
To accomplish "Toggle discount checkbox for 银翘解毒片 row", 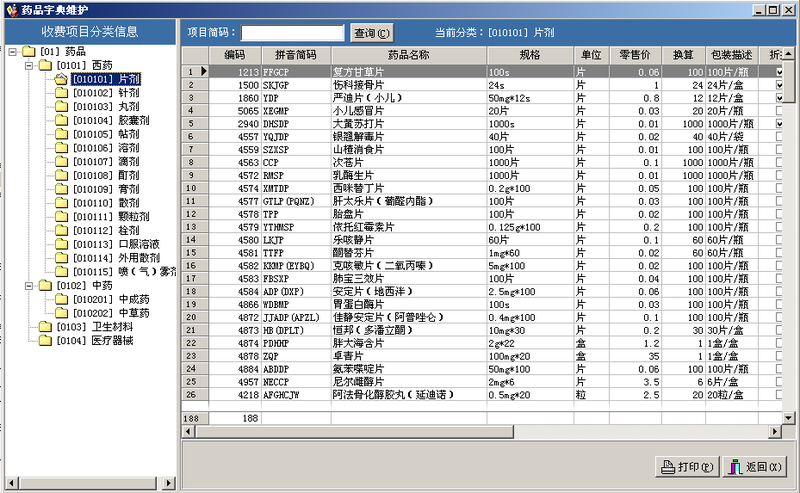I will 779,136.
